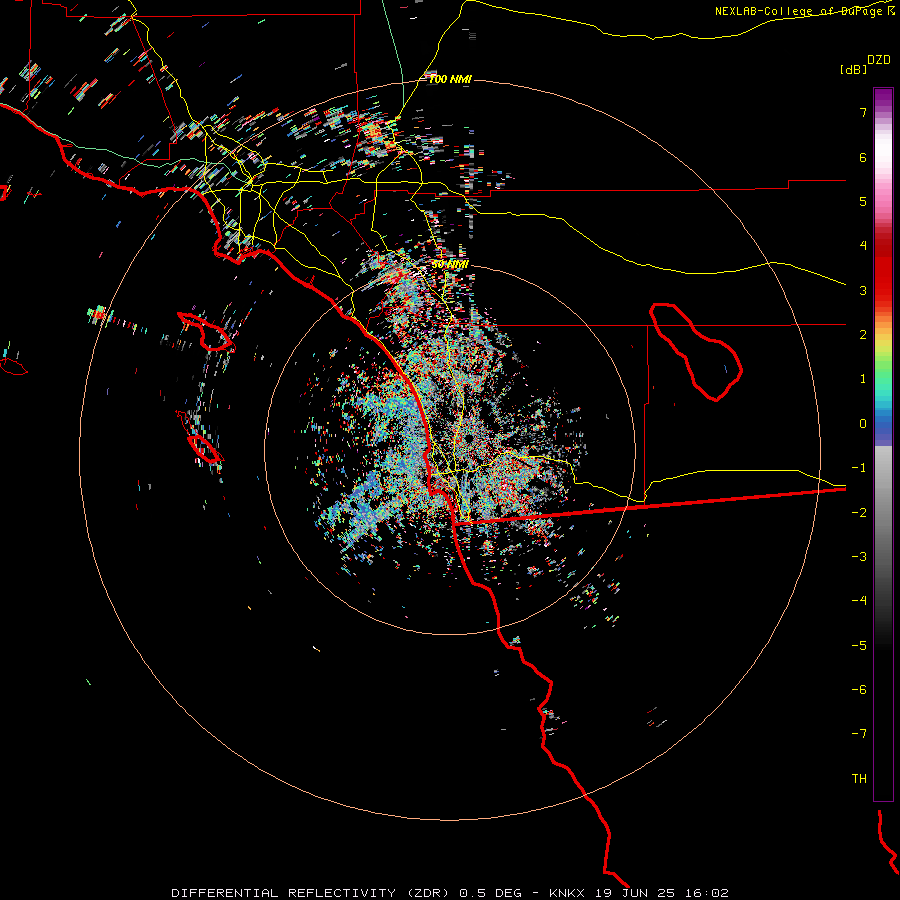This screenshot has width=900, height=900.
Task: Click the DZD label above the color scale
Action: pos(879,60)
